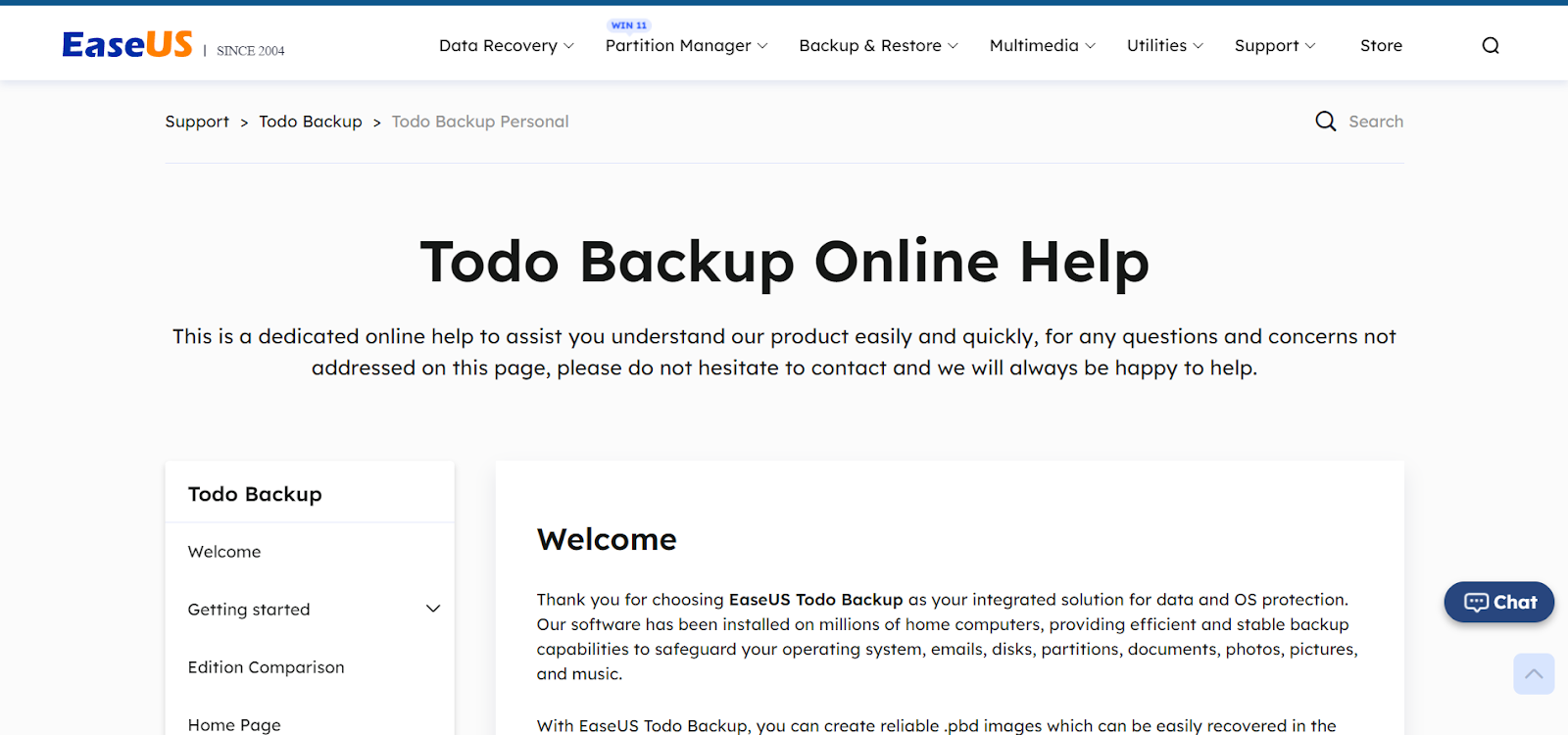Image resolution: width=1568 pixels, height=735 pixels.
Task: Open the Support menu in top navigation
Action: (1266, 45)
